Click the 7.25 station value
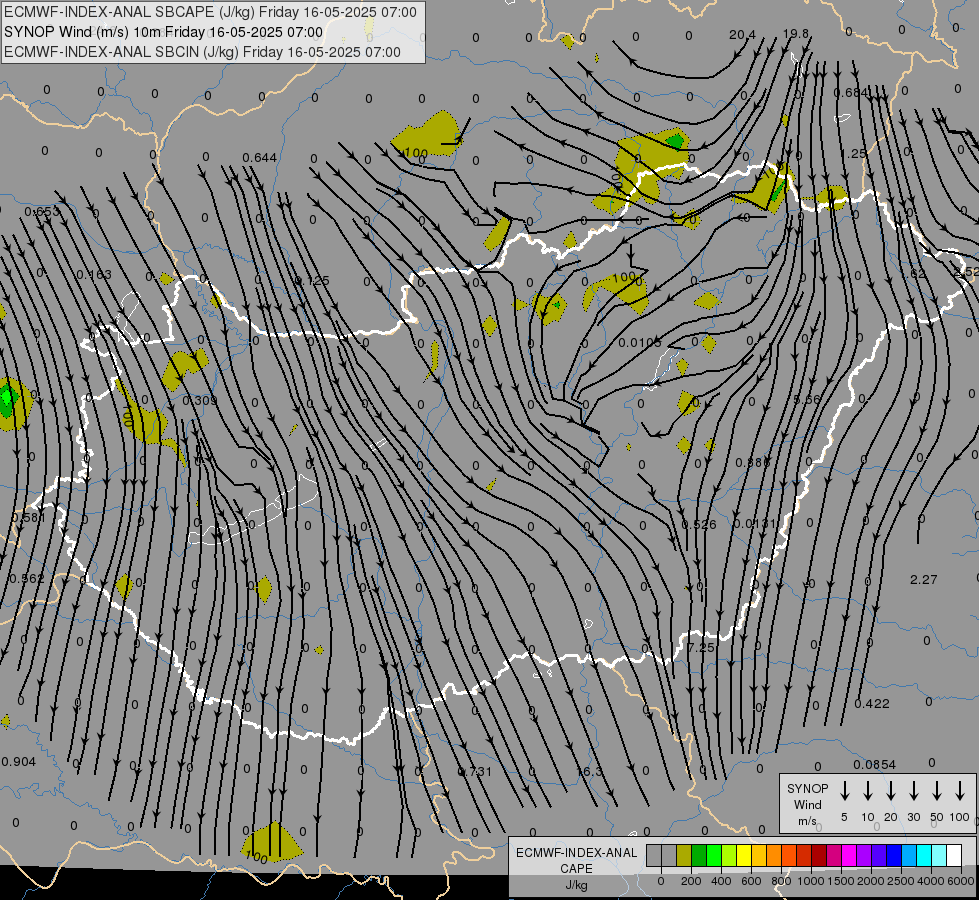979x900 pixels. [x=701, y=648]
